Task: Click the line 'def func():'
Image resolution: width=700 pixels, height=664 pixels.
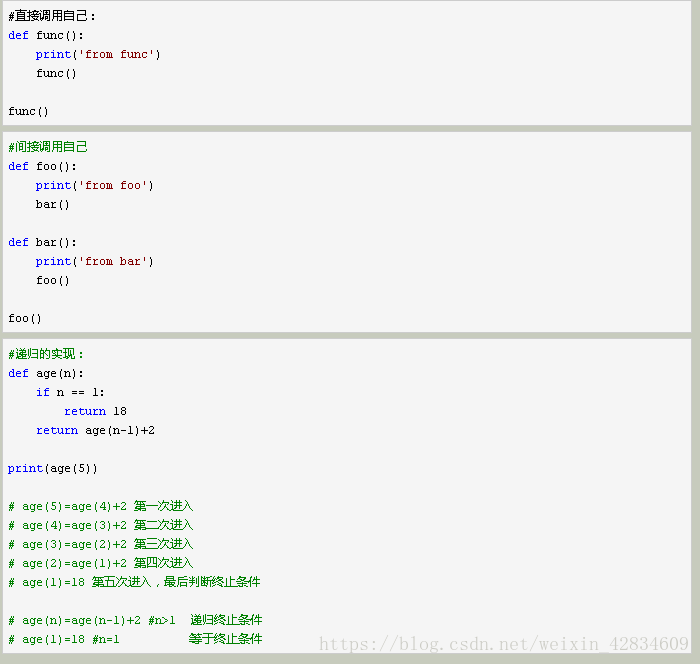Action: (46, 35)
